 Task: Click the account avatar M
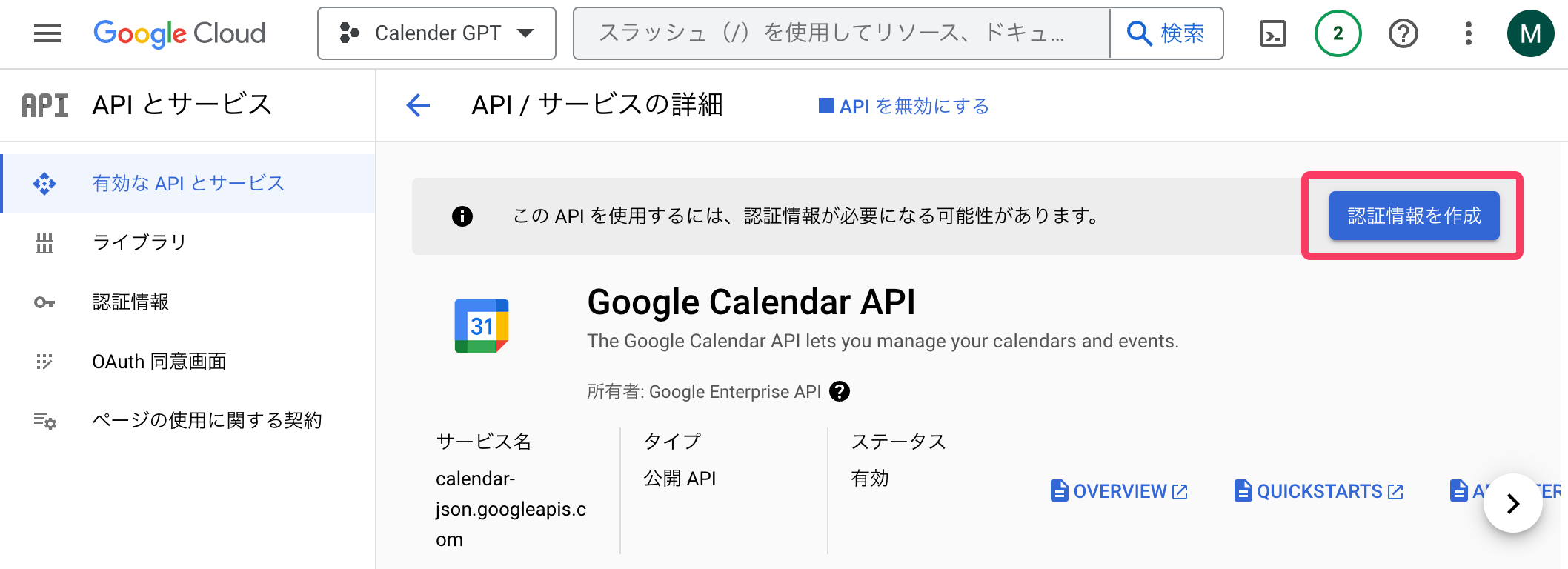pyautogui.click(x=1530, y=33)
